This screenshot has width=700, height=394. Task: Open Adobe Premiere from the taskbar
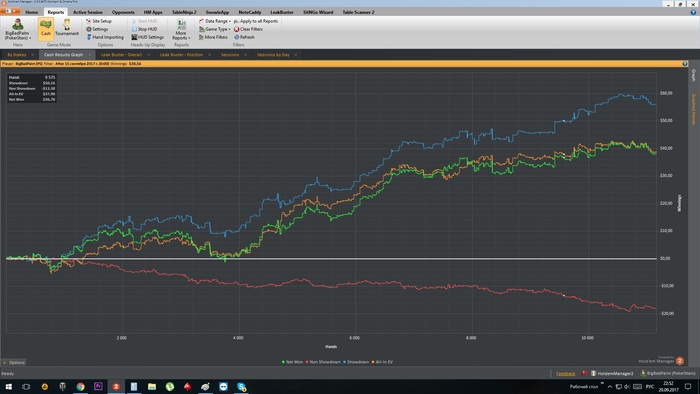point(98,386)
